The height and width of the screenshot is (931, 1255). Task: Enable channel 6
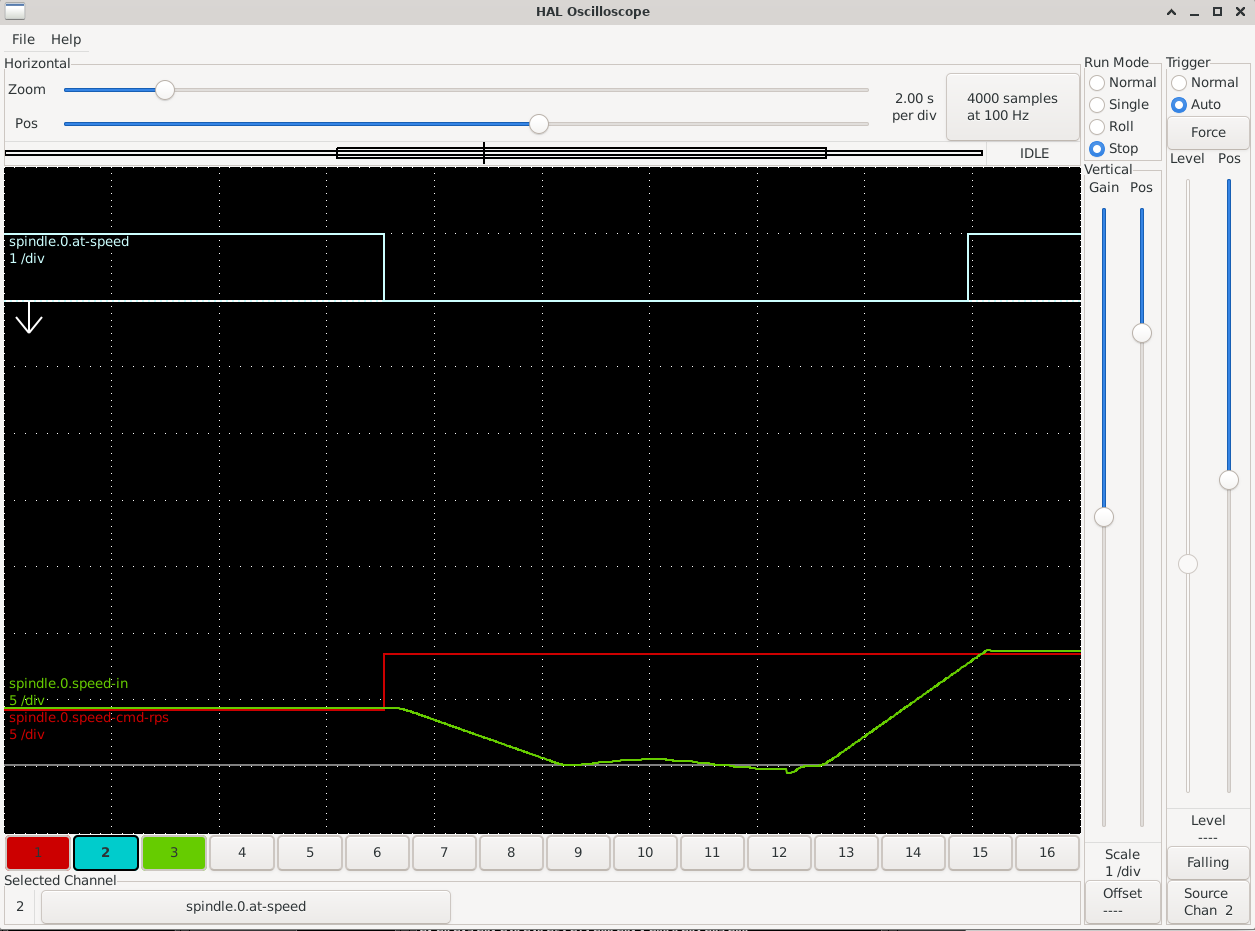click(377, 853)
